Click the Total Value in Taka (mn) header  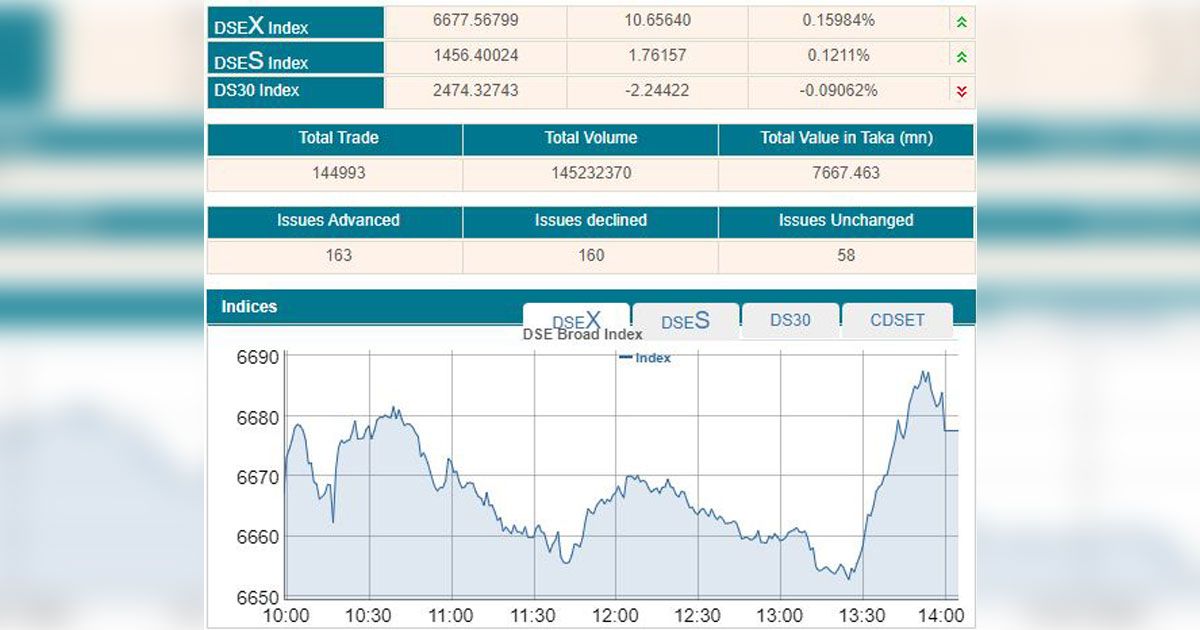click(x=847, y=138)
